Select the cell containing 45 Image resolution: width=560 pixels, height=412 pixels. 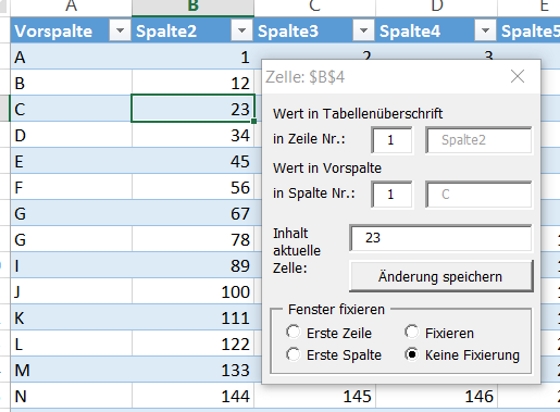point(193,161)
